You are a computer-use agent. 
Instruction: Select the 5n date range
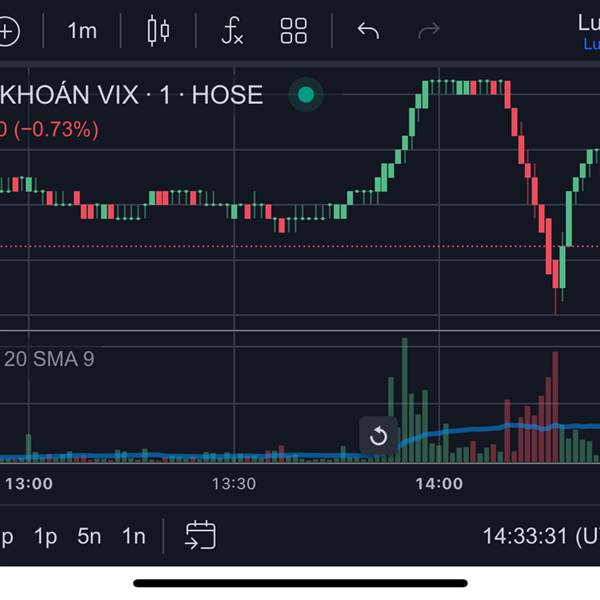point(89,536)
